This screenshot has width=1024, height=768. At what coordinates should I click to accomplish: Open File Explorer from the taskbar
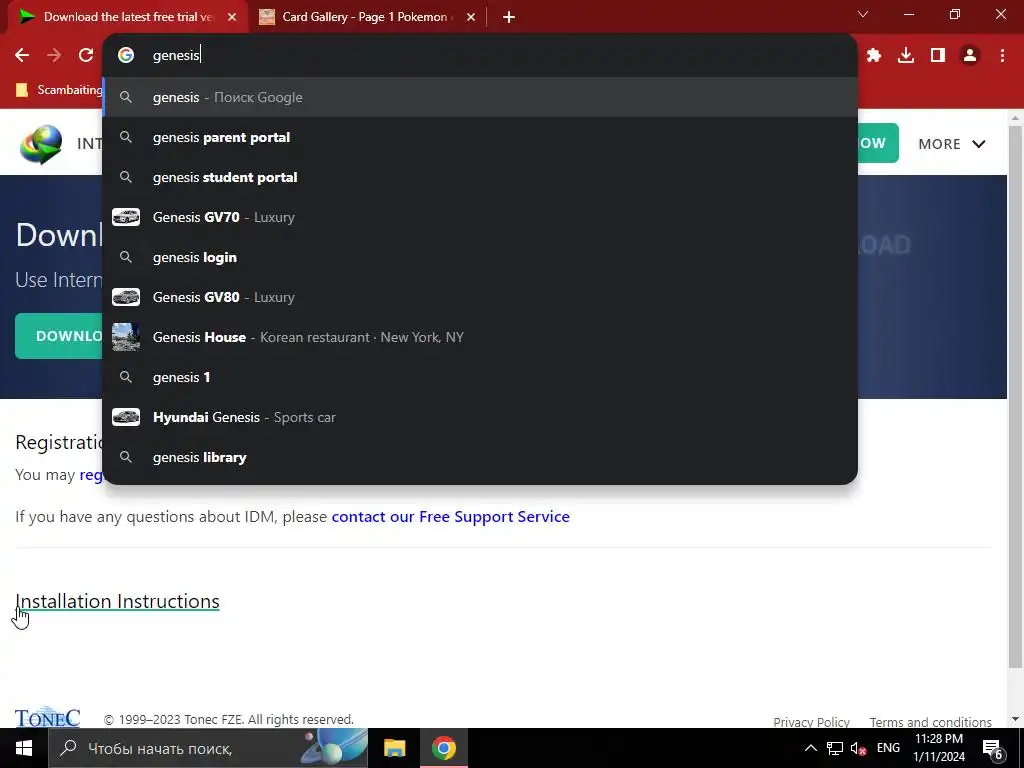(x=394, y=748)
